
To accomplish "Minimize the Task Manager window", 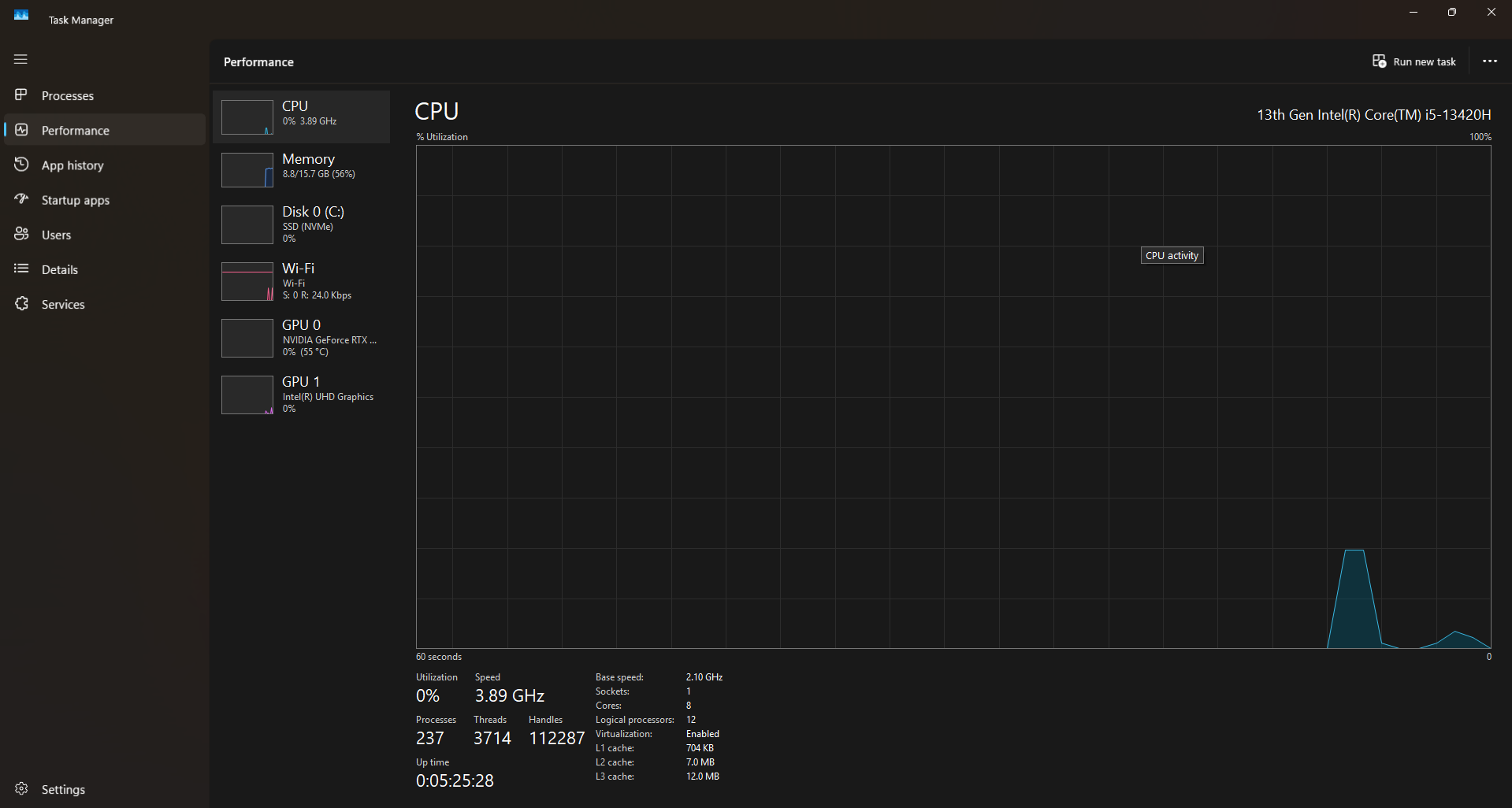I will (1414, 13).
